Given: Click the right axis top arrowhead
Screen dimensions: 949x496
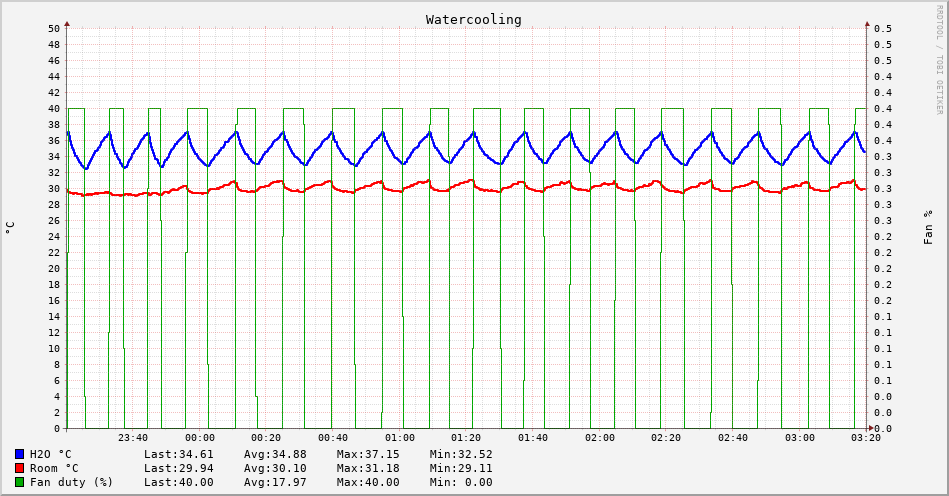Looking at the screenshot, I should pos(867,22).
